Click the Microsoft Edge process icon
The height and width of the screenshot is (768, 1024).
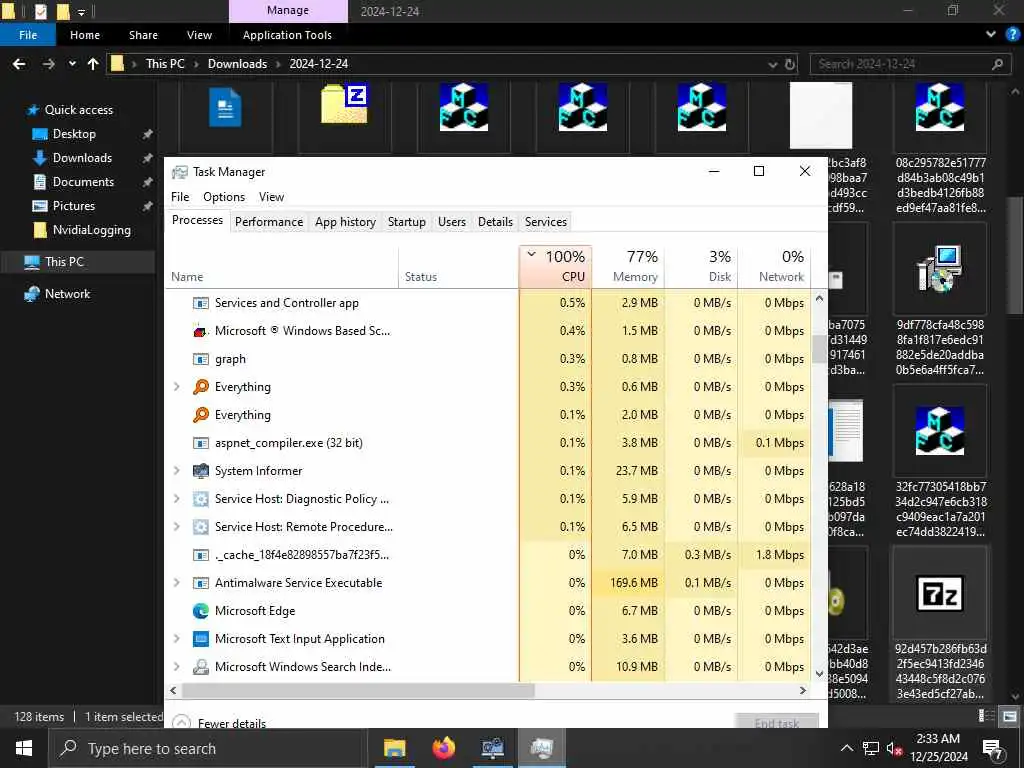pyautogui.click(x=200, y=611)
